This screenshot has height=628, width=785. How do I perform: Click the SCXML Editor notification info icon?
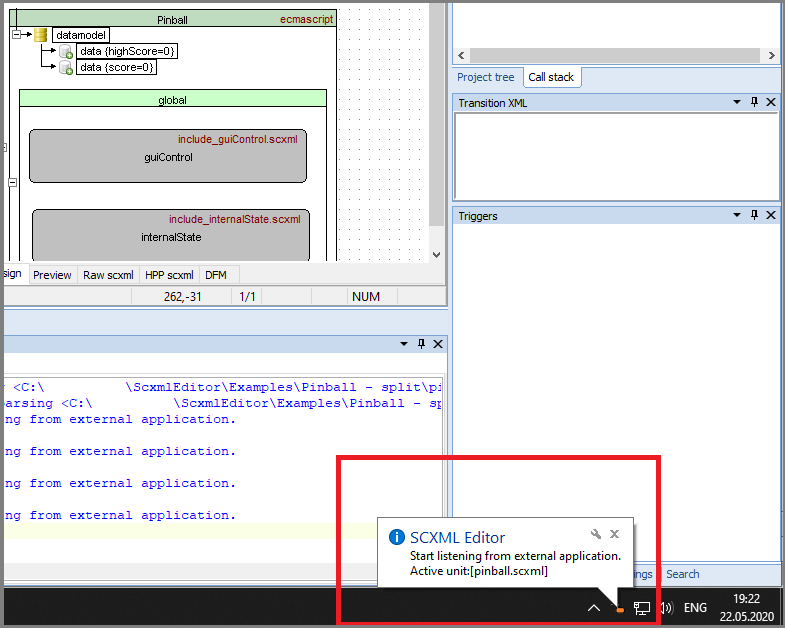point(397,537)
